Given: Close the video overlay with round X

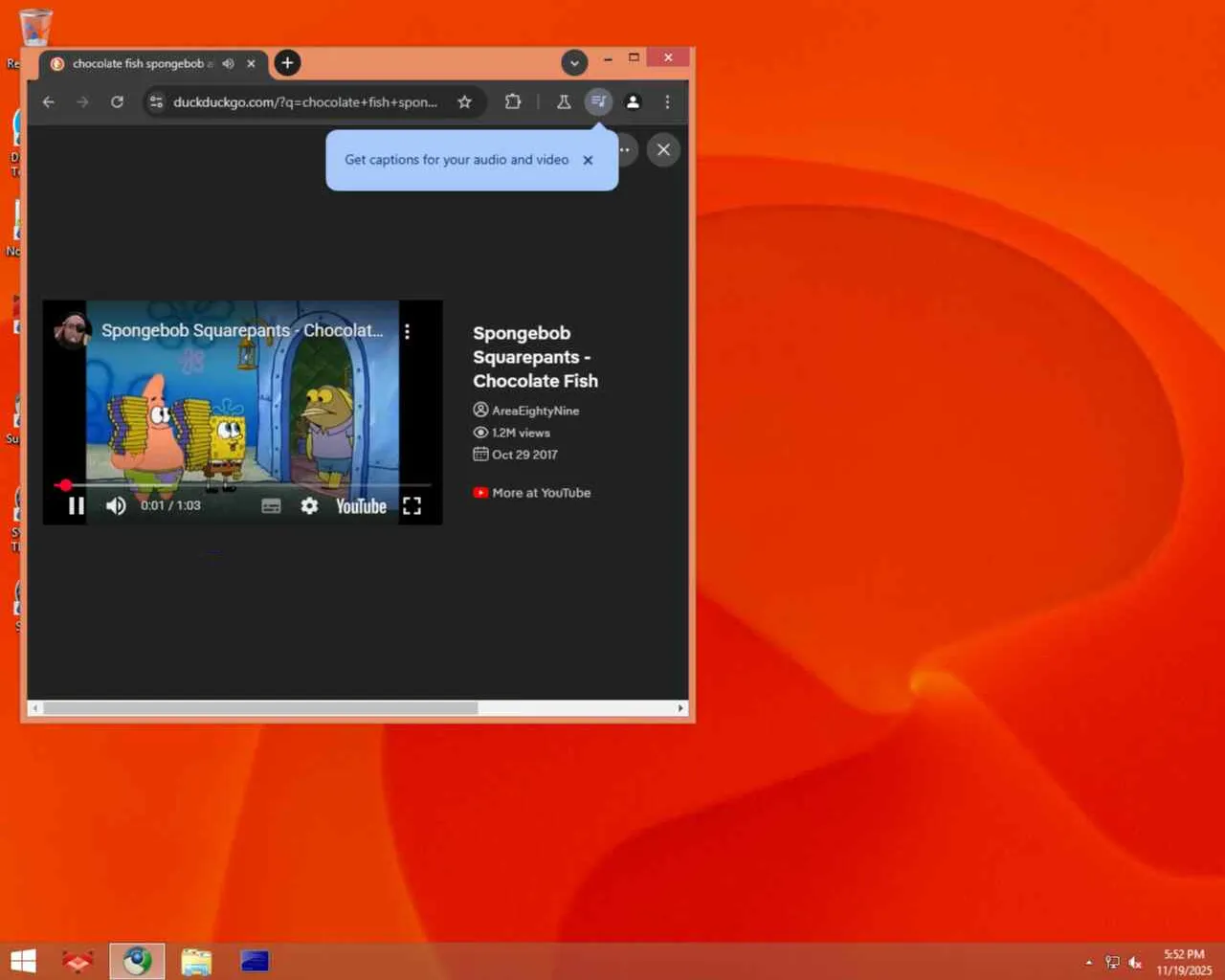Looking at the screenshot, I should click(x=663, y=149).
